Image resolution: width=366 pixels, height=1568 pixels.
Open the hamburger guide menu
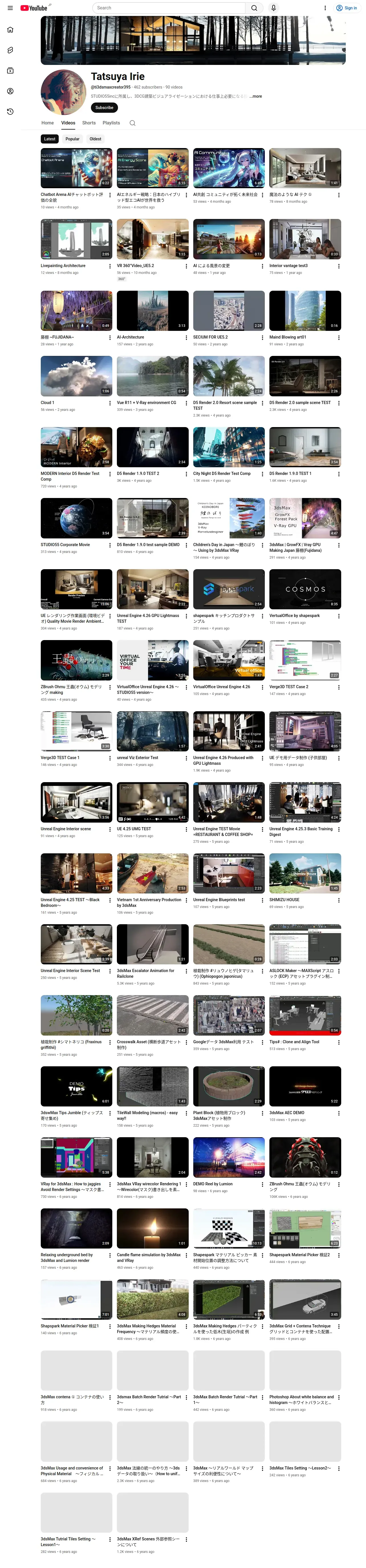tap(10, 8)
